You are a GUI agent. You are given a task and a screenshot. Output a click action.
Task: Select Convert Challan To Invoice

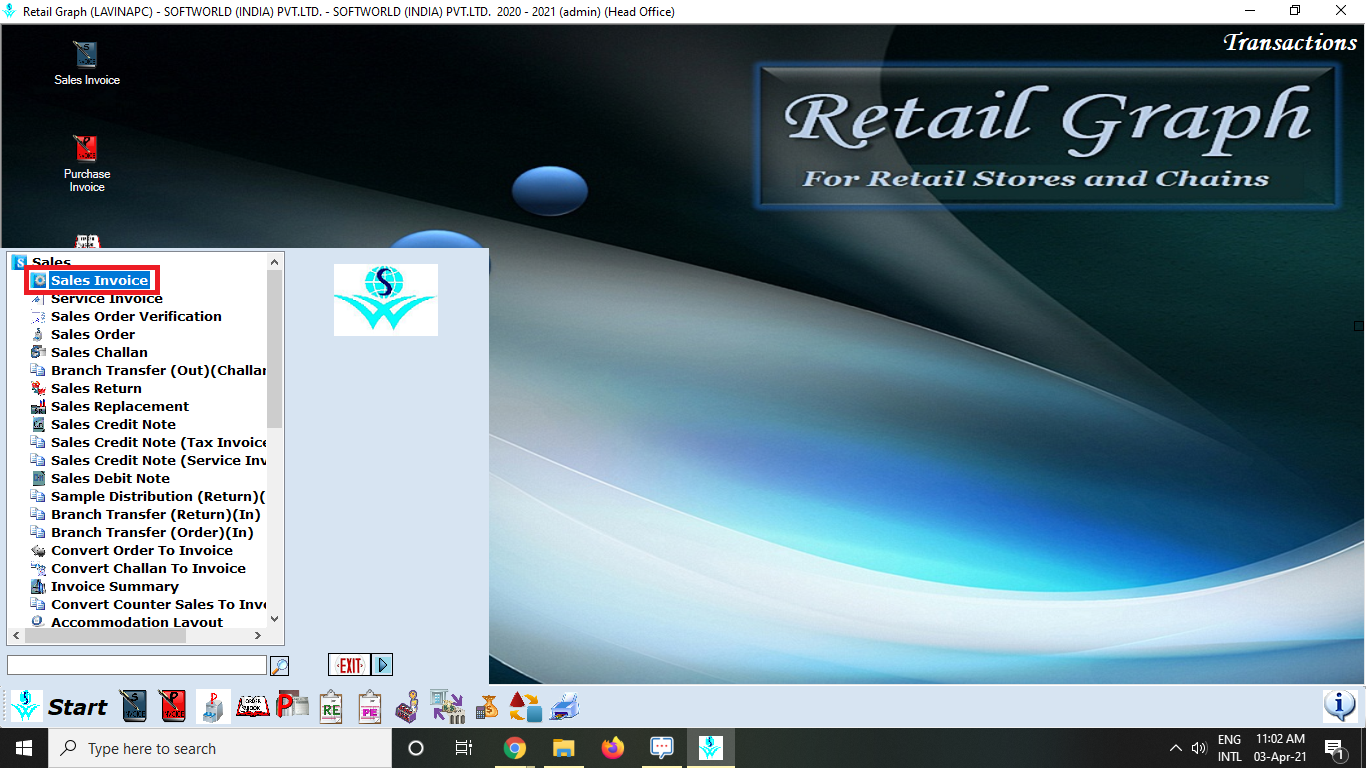(148, 568)
